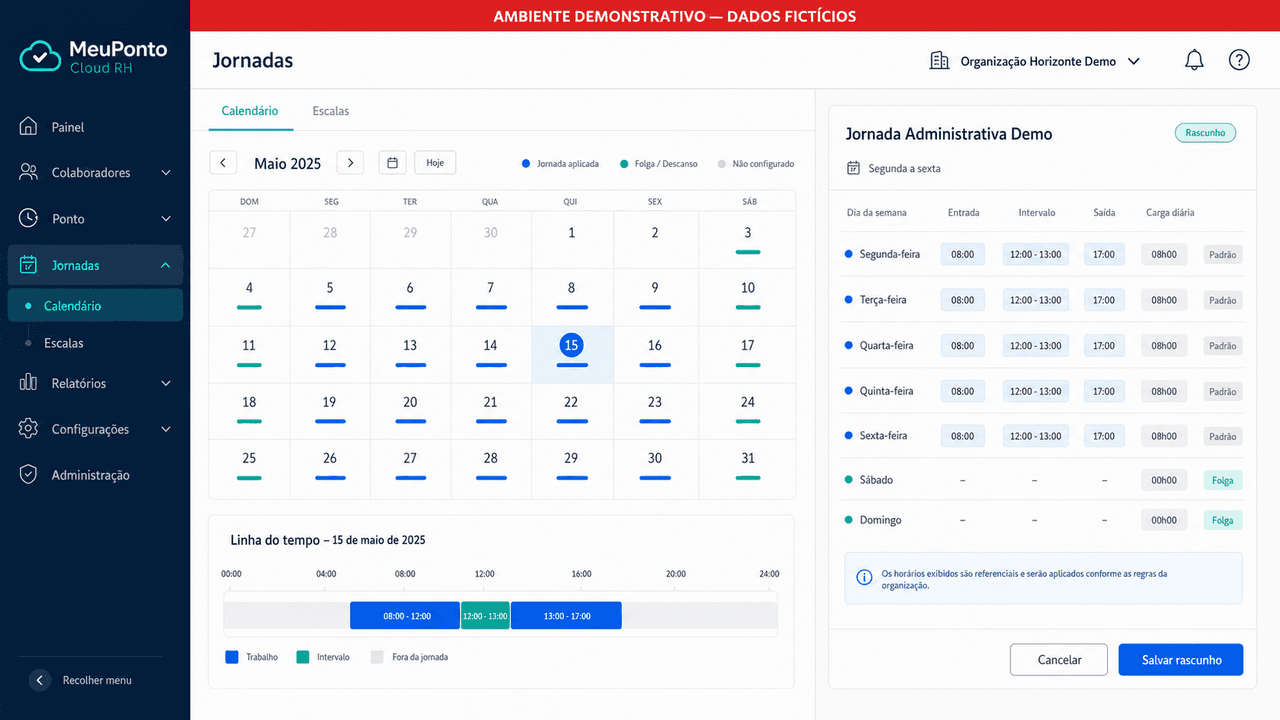Screen dimensions: 1280x720
Task: Edit Terça-feira Intervalo 12:00 - 13:00 field
Action: 1035,300
